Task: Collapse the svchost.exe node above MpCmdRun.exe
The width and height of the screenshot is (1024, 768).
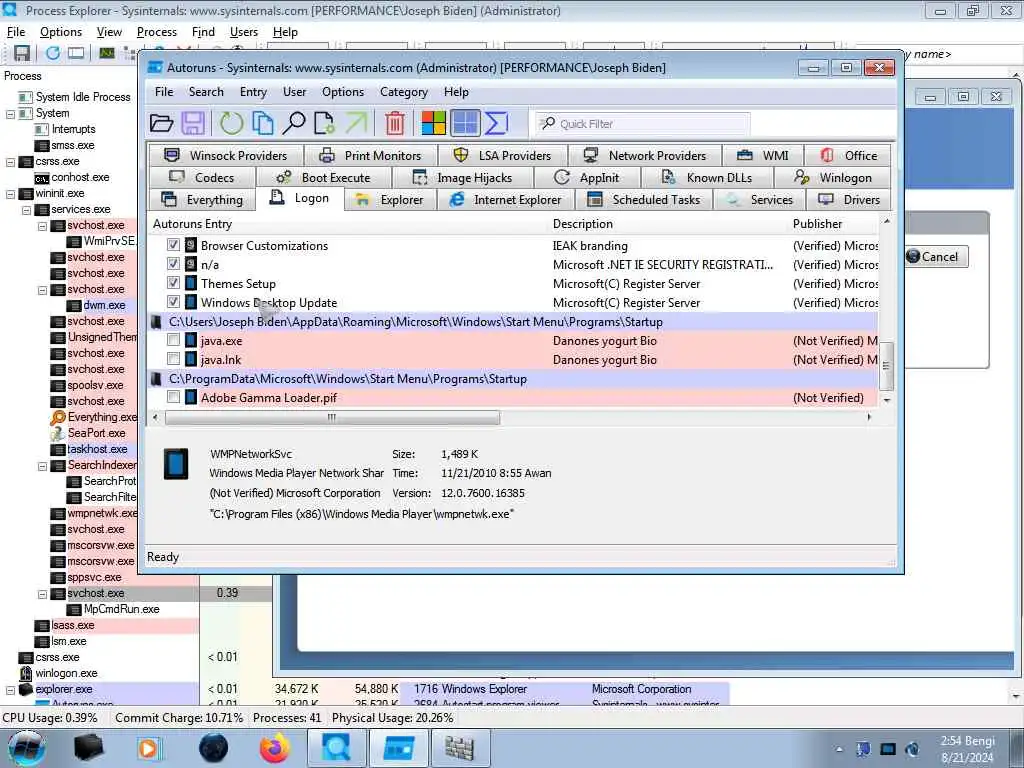Action: coord(42,594)
